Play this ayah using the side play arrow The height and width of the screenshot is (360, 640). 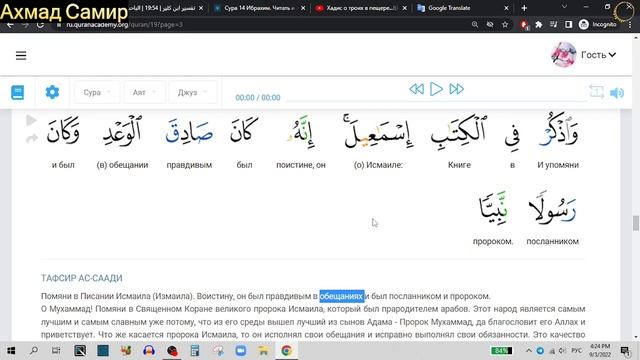coord(31,120)
